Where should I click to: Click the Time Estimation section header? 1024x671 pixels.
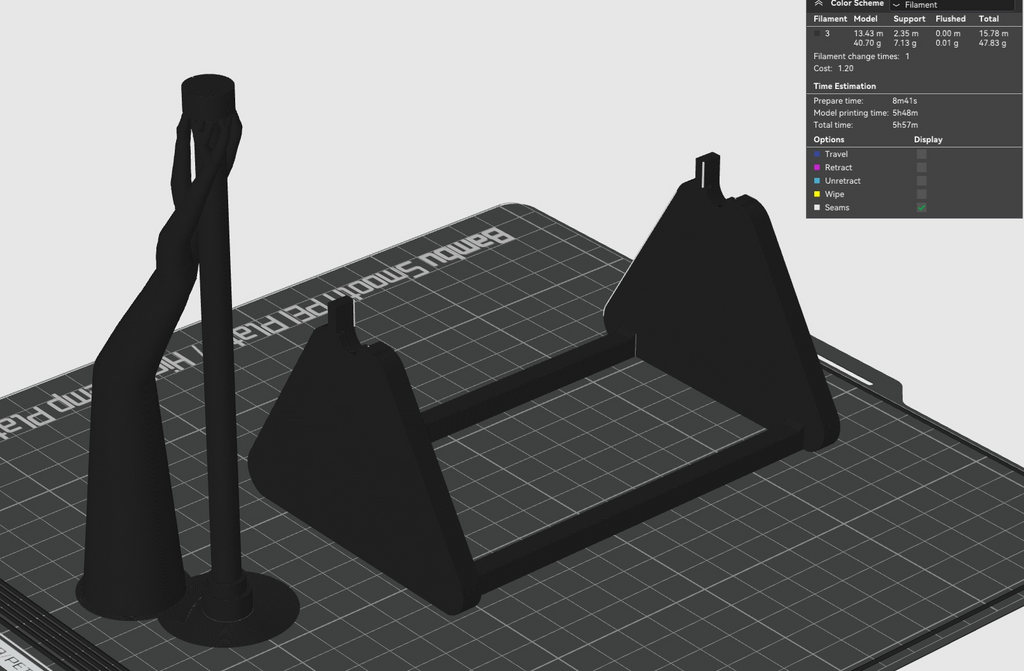pyautogui.click(x=844, y=86)
